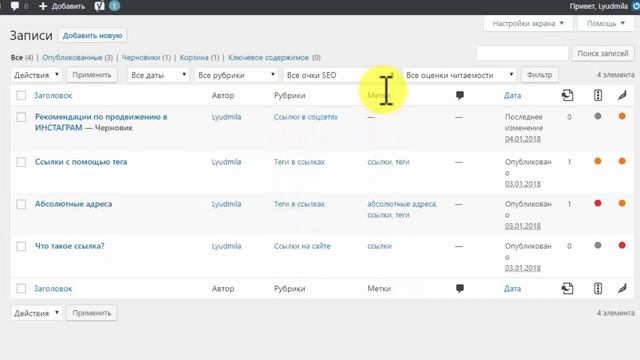
Task: Filter by 'Ключевое содержимое'
Action: coord(269,58)
